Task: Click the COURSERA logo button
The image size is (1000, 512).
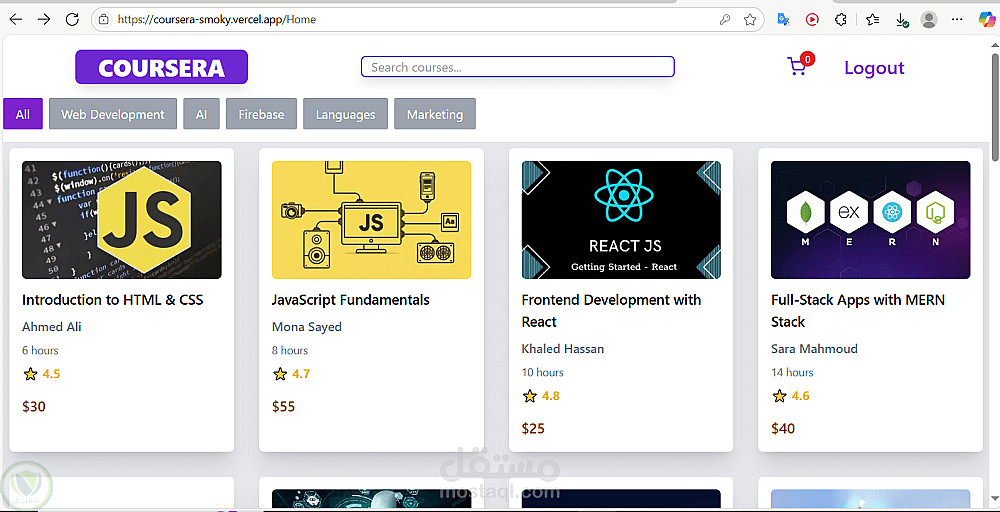Action: pyautogui.click(x=161, y=68)
